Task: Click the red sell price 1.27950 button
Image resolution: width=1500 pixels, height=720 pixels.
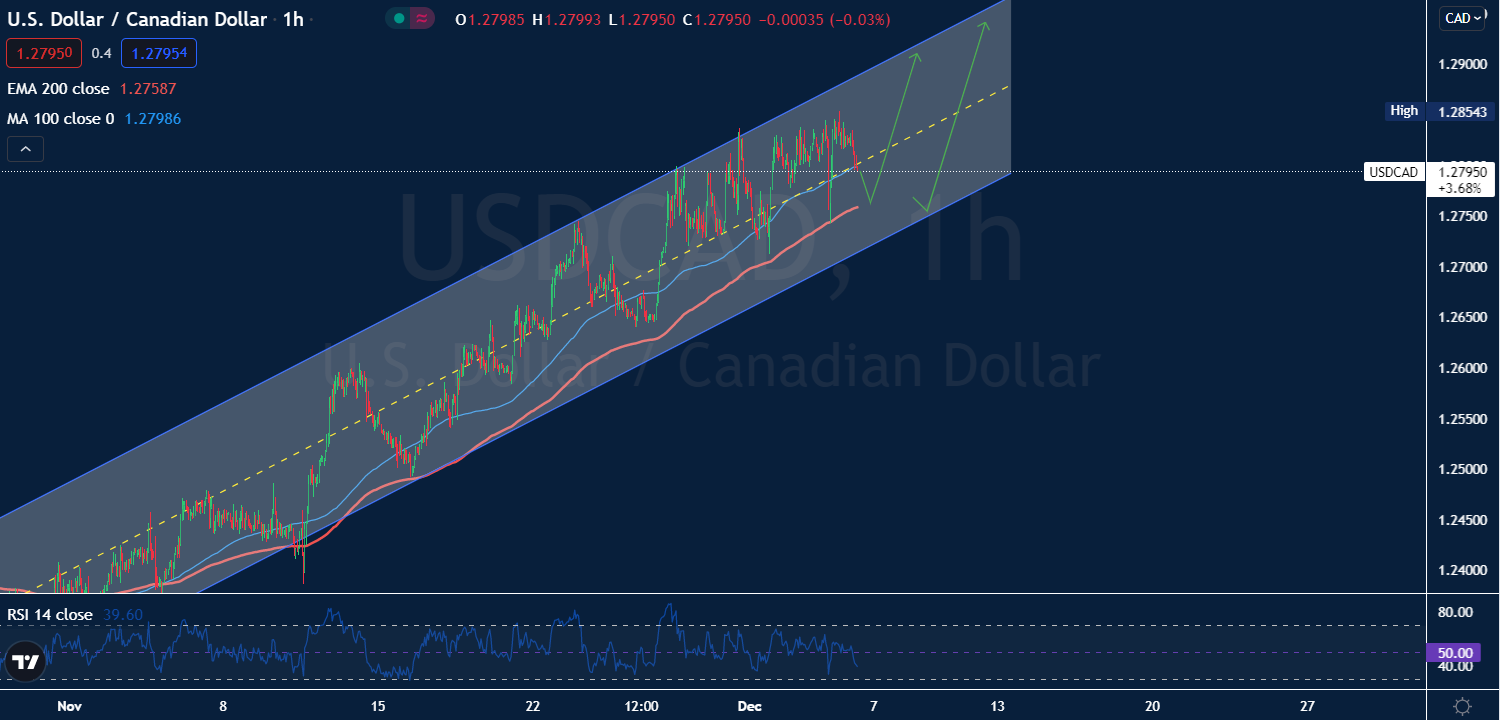Action: pos(44,53)
